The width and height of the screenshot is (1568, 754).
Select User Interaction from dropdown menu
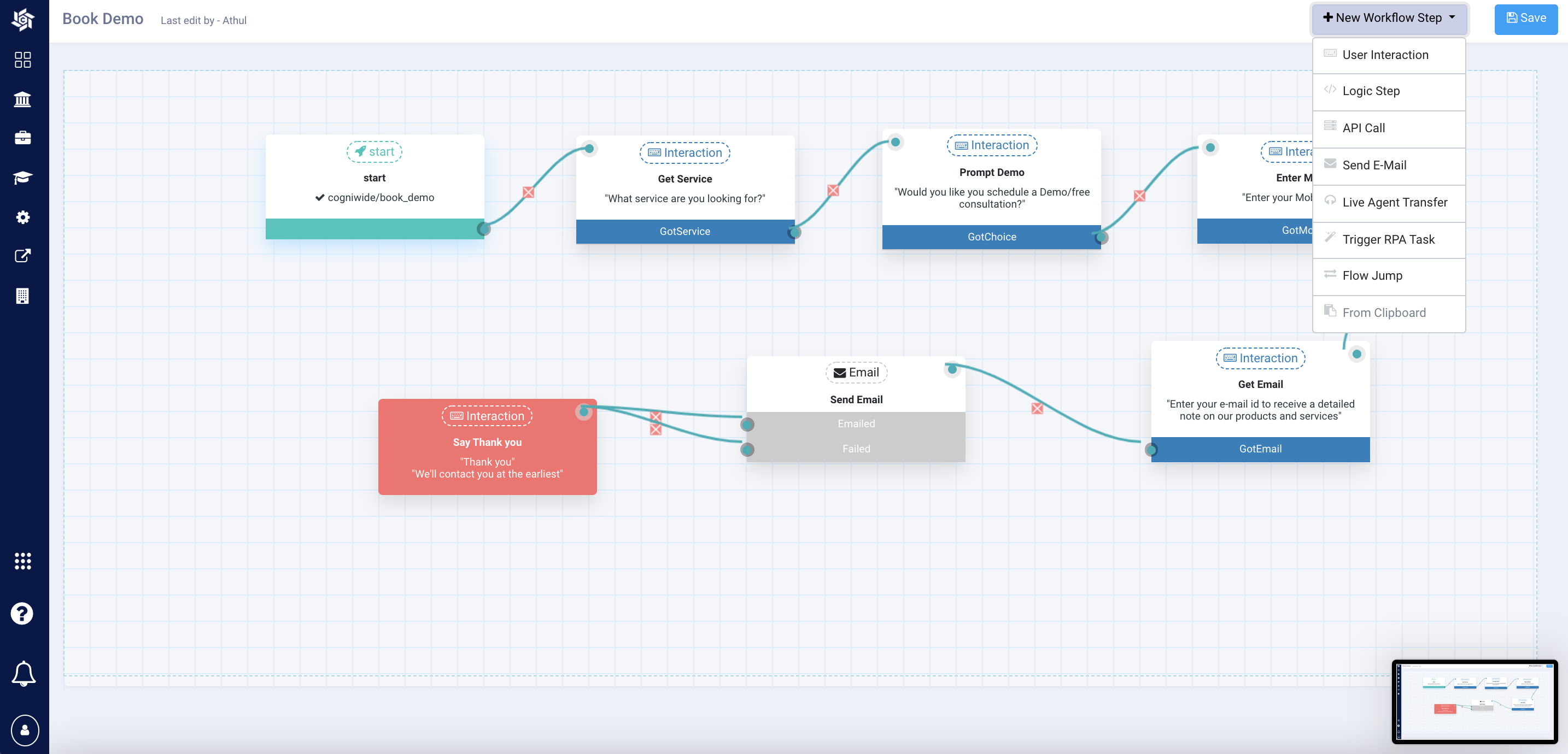[x=1385, y=55]
